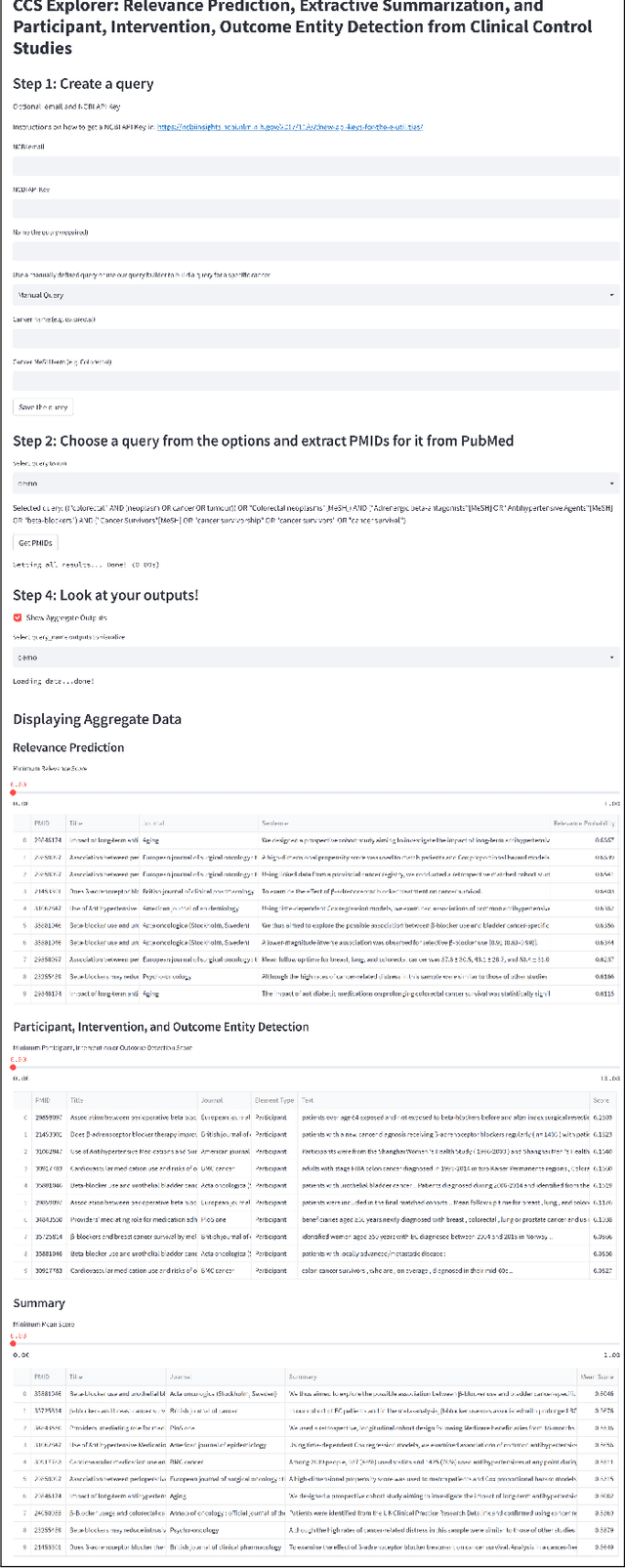625x1568 pixels.
Task: Click the Sentence column header
Action: click(275, 824)
